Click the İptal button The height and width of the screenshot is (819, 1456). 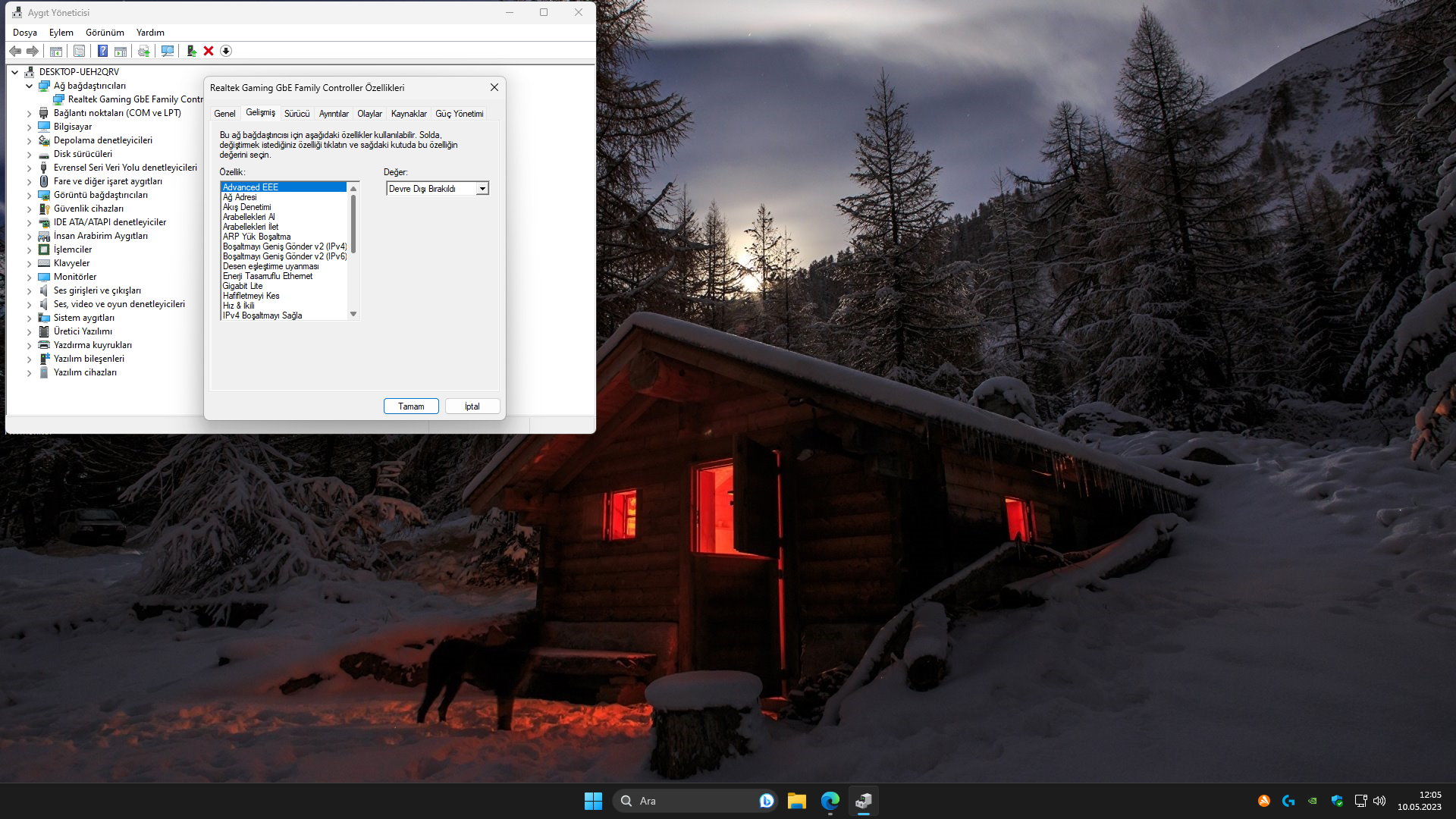click(472, 406)
